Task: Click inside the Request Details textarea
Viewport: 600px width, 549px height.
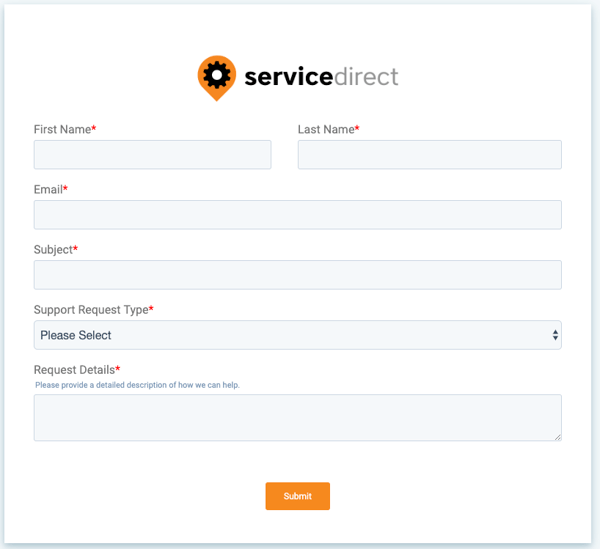Action: [x=297, y=416]
